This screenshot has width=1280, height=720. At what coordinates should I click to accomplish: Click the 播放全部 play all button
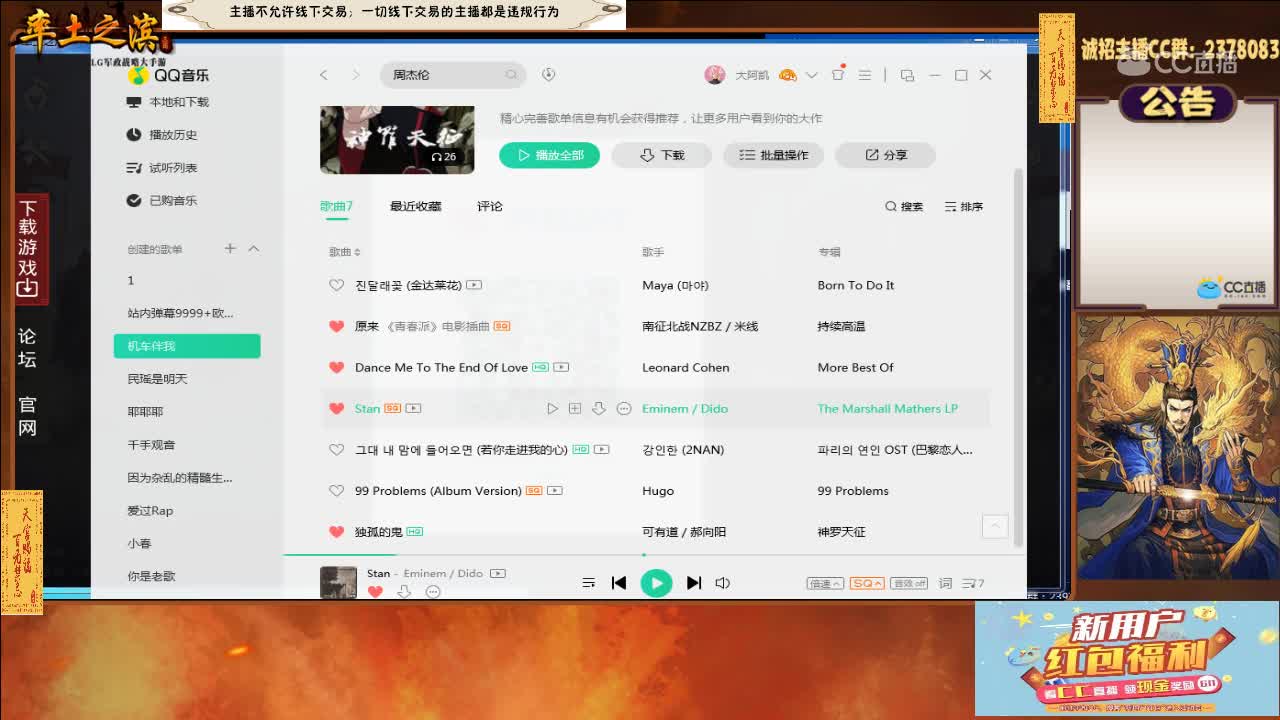pos(549,155)
